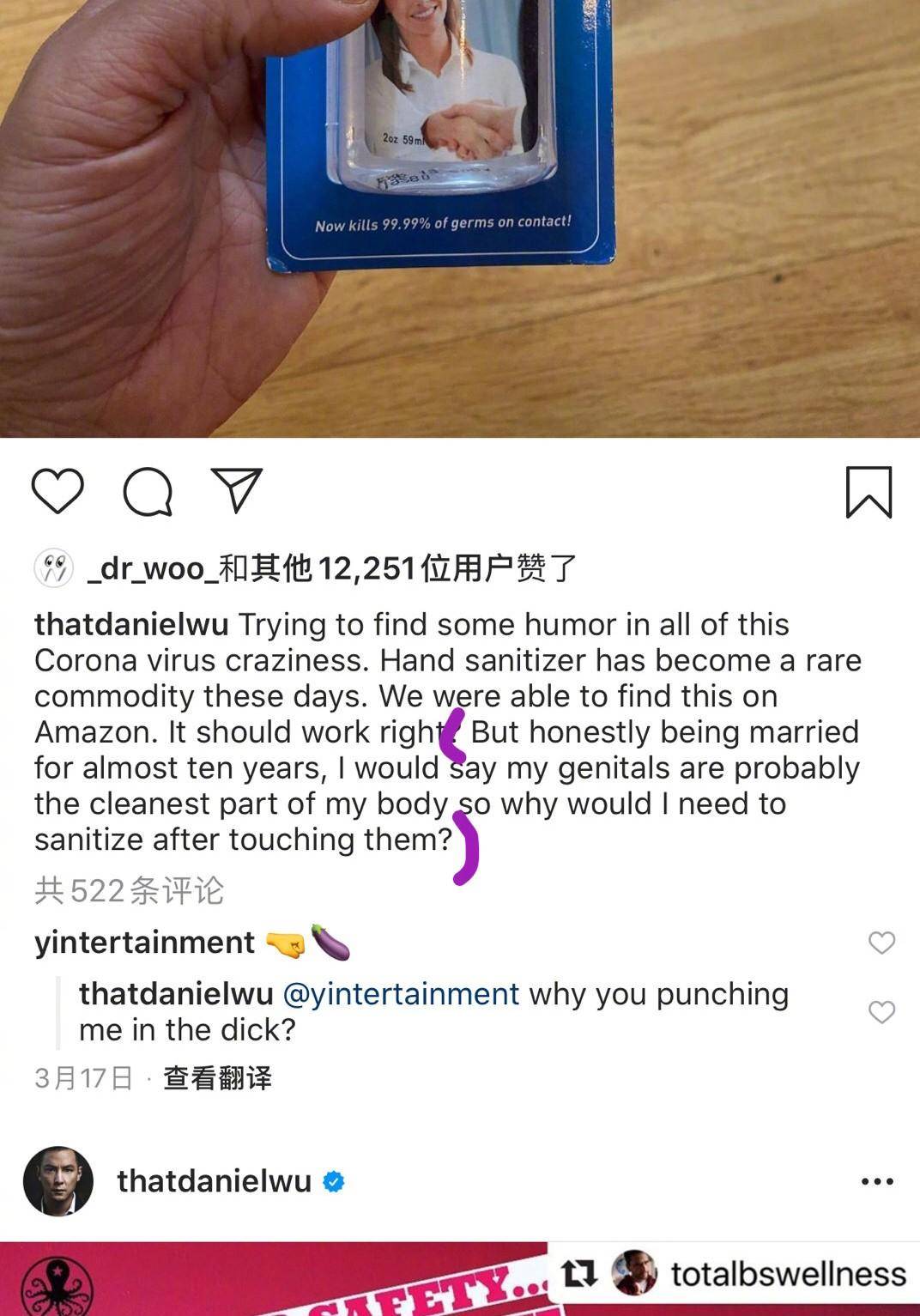The image size is (920, 1316).
Task: Tap thatdanielwu name in caption
Action: pyautogui.click(x=131, y=624)
